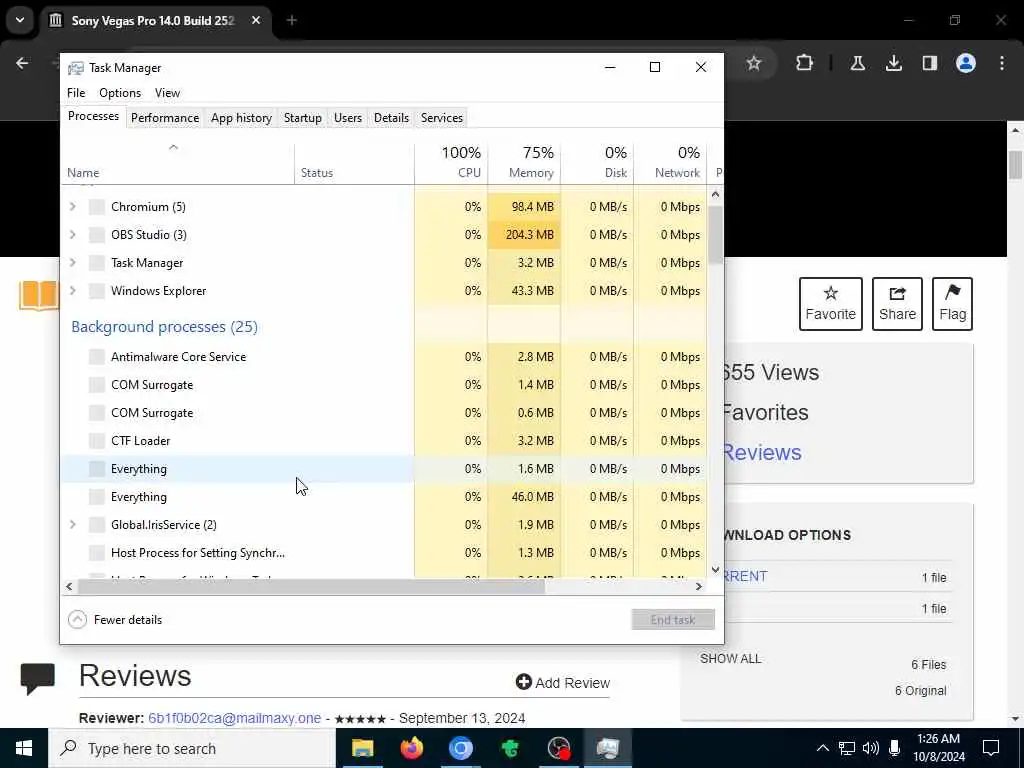Open OBS Studio taskbar icon

point(559,748)
